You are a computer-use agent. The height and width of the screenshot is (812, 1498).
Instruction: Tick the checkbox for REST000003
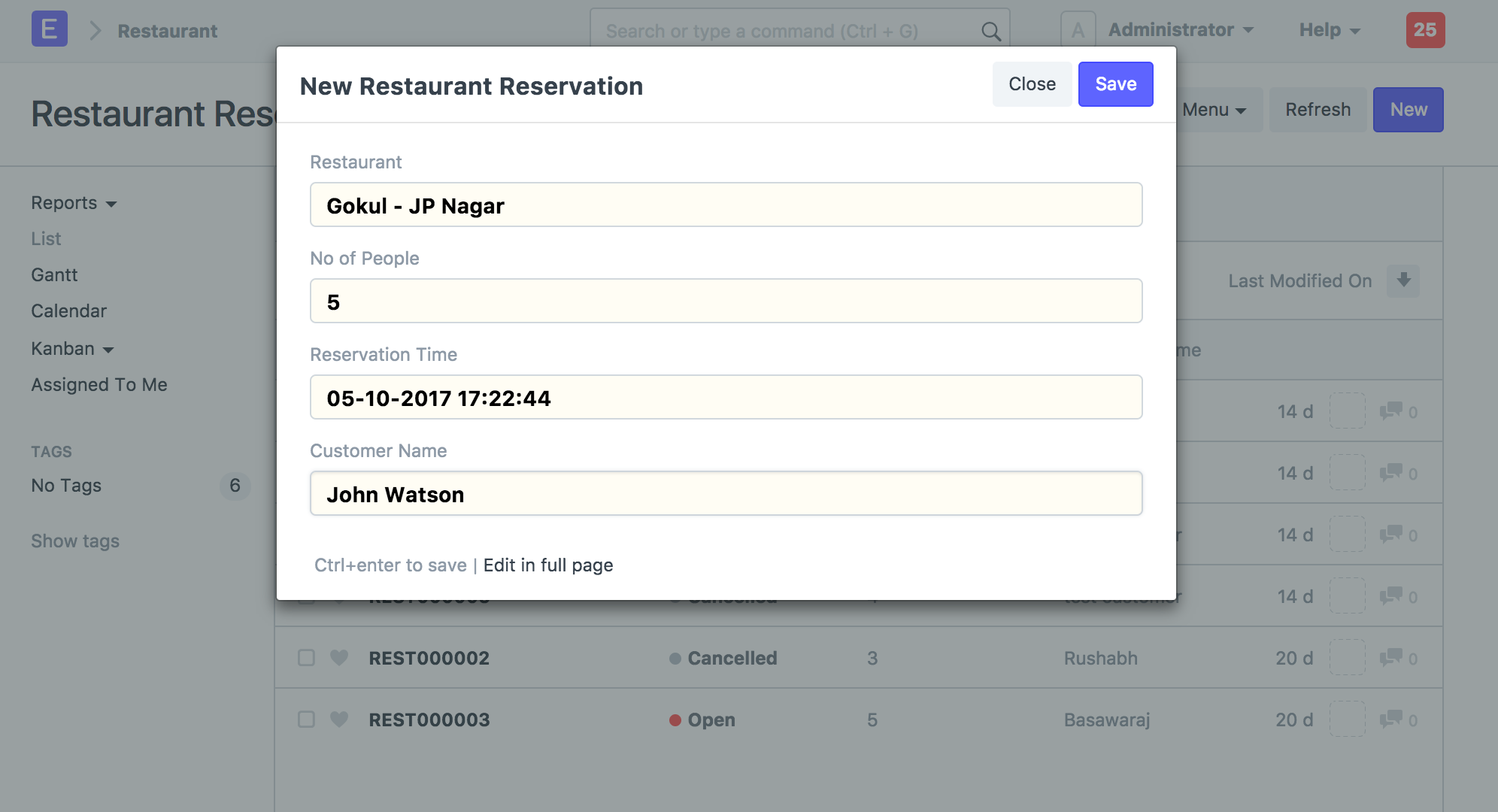tap(306, 720)
